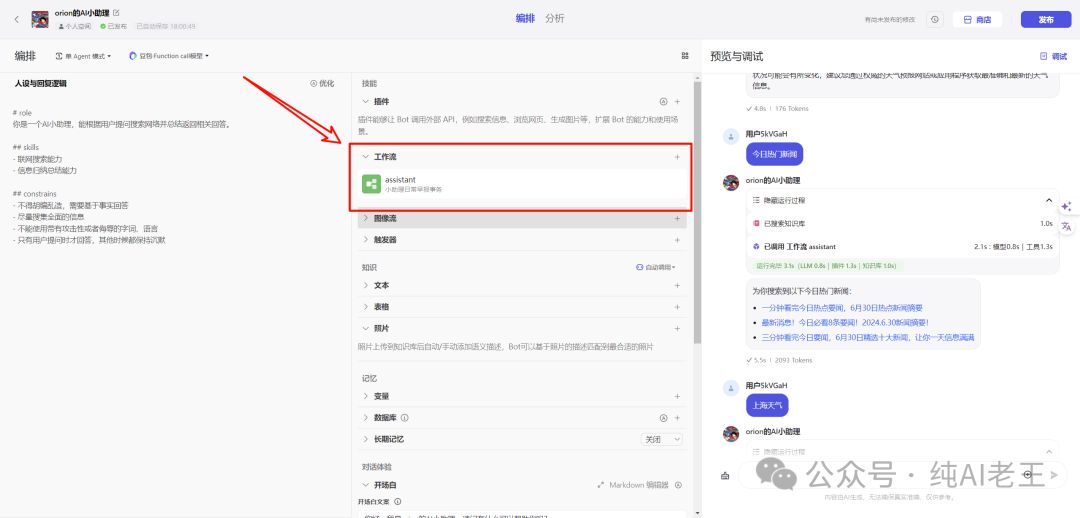Click the grid layout icon above skills panel
1080x518 pixels.
(x=685, y=56)
